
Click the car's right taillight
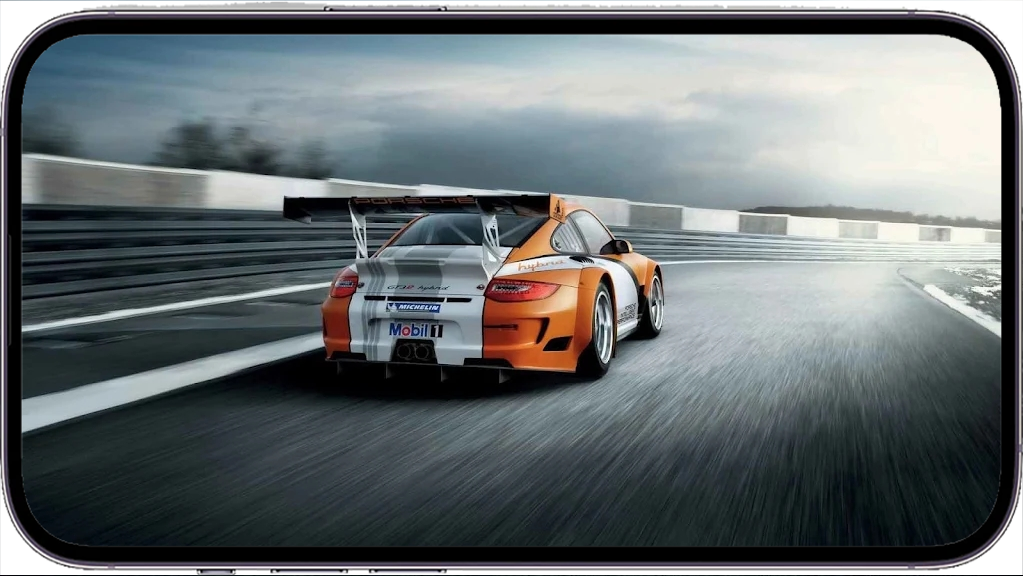pos(521,290)
